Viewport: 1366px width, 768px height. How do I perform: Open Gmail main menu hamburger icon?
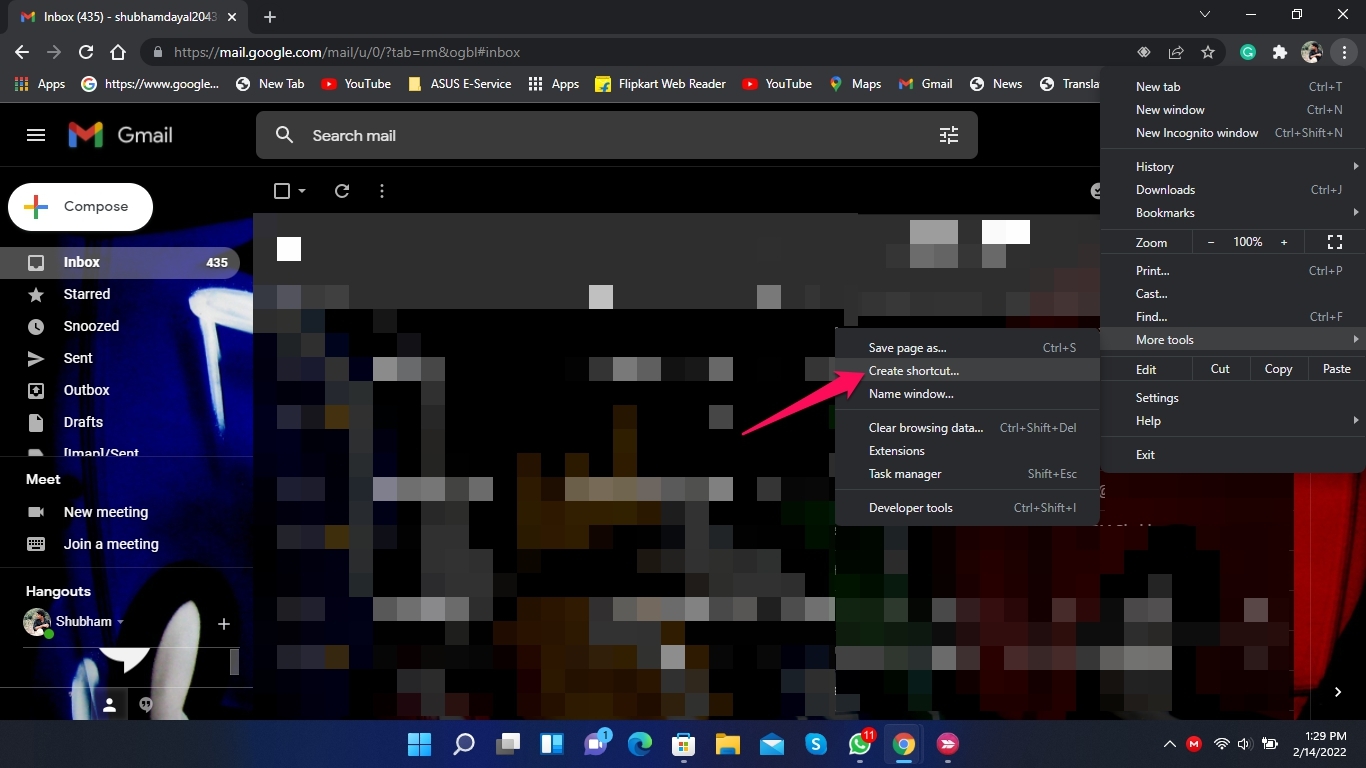pos(36,135)
